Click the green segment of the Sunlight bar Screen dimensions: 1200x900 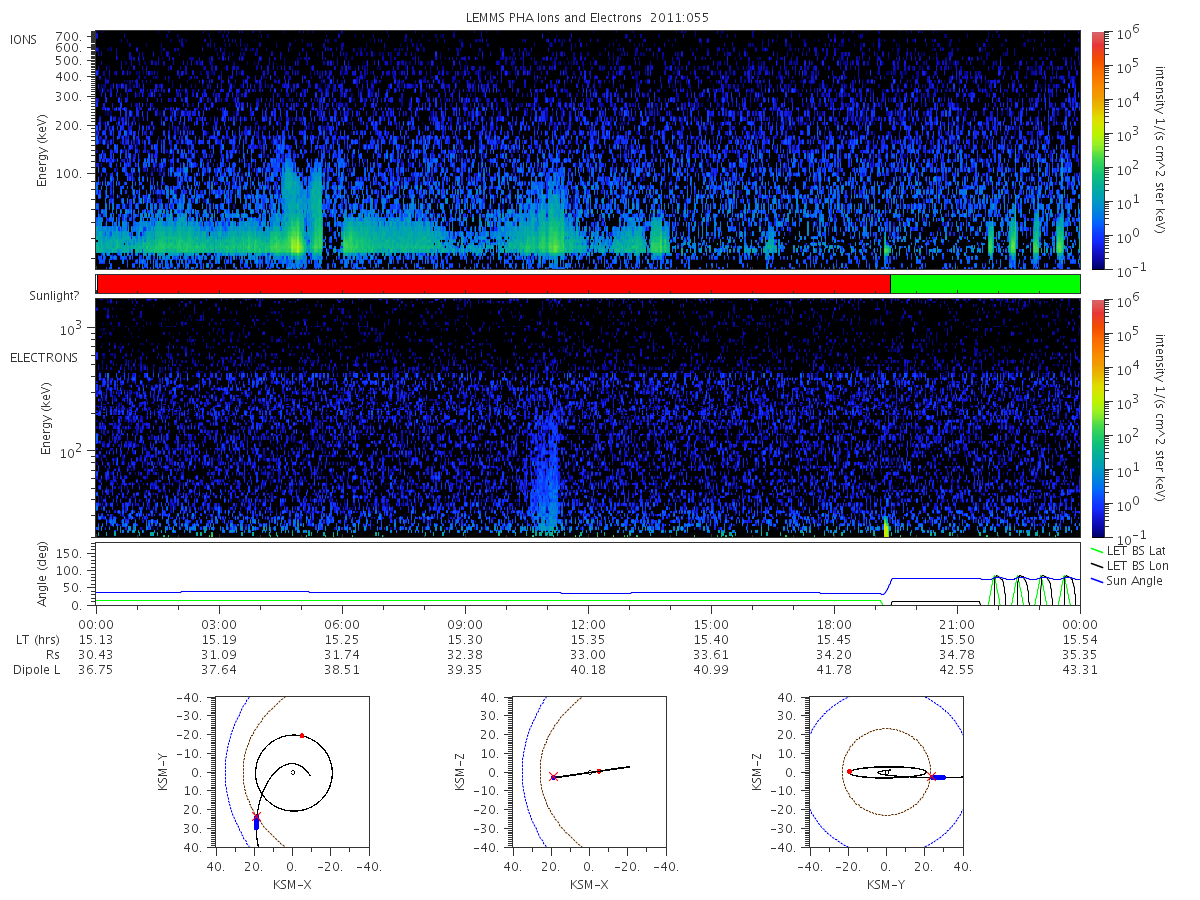(985, 284)
